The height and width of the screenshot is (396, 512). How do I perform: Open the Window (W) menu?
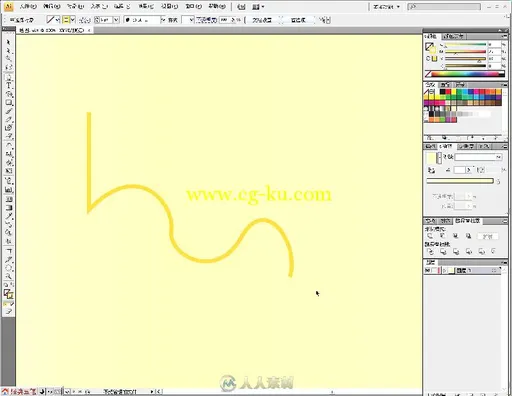coord(194,6)
